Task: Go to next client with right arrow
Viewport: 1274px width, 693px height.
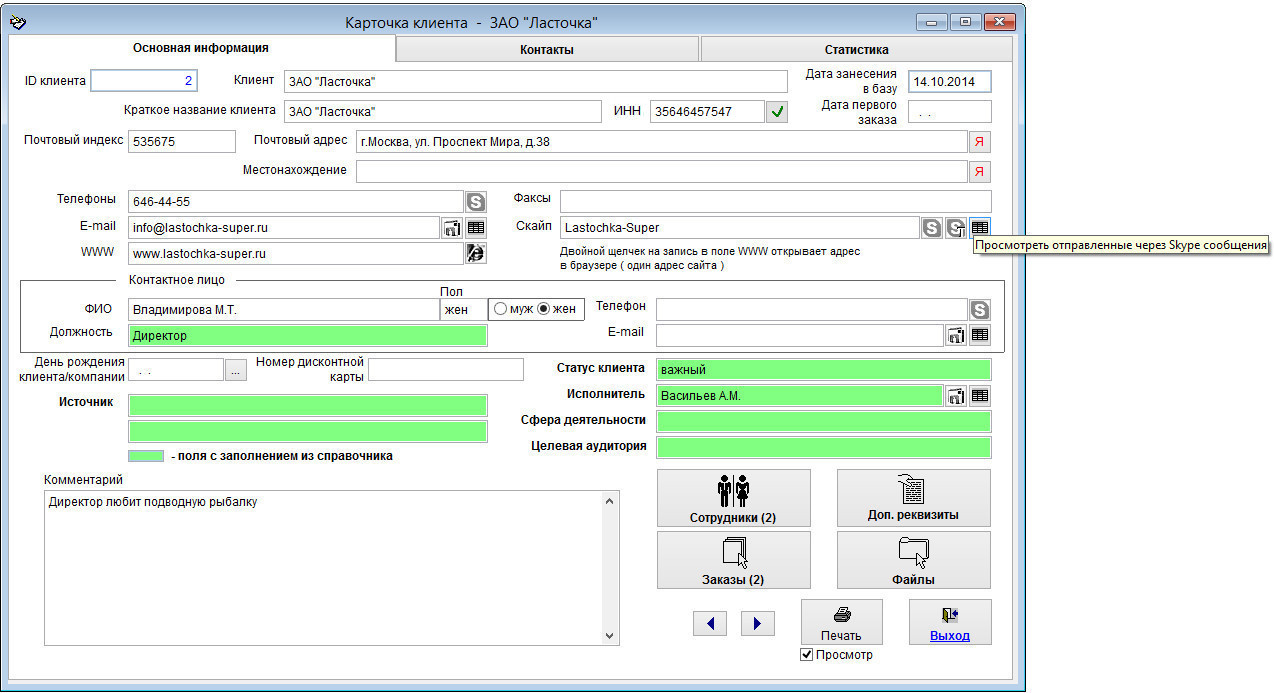Action: click(757, 624)
